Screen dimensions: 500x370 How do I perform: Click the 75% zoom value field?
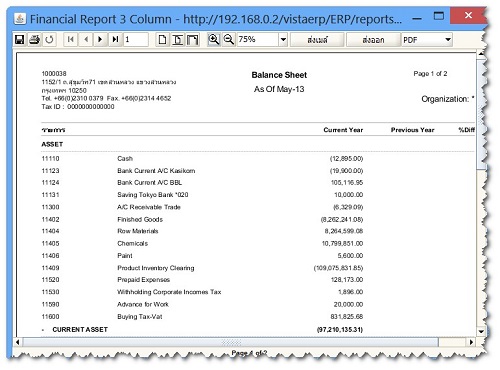[x=258, y=40]
